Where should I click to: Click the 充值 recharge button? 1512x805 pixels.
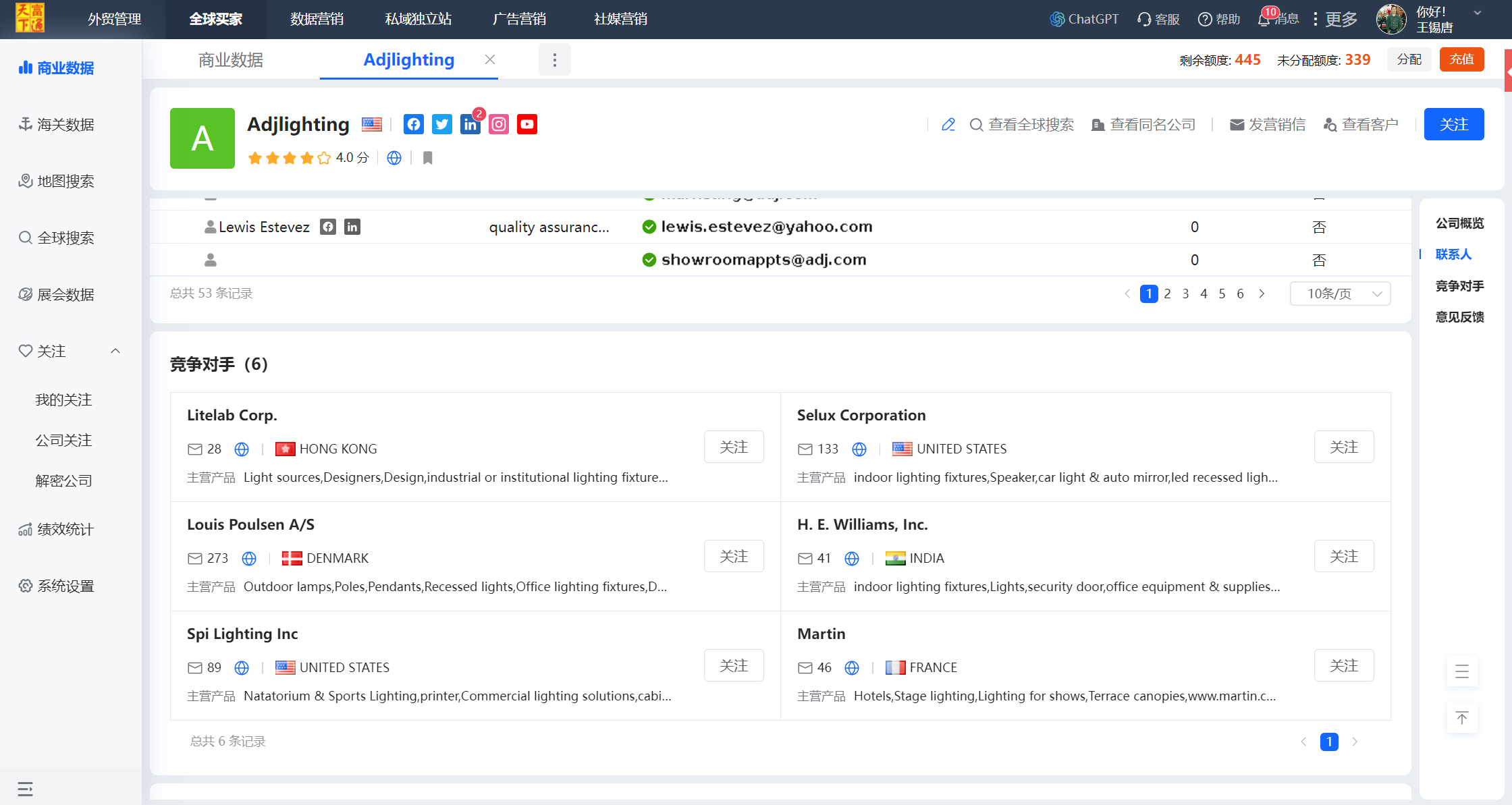[x=1462, y=59]
